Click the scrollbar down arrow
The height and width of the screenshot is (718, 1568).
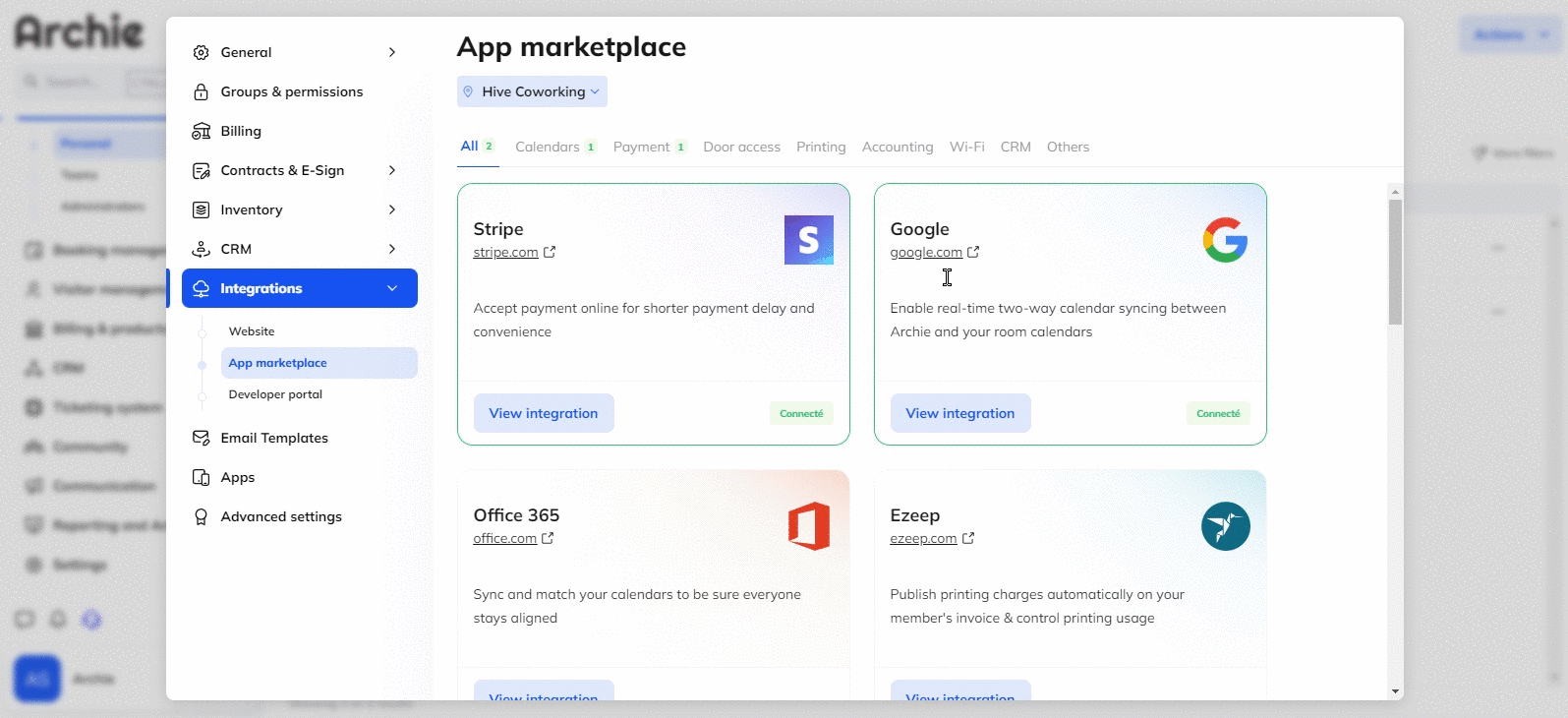pyautogui.click(x=1395, y=691)
